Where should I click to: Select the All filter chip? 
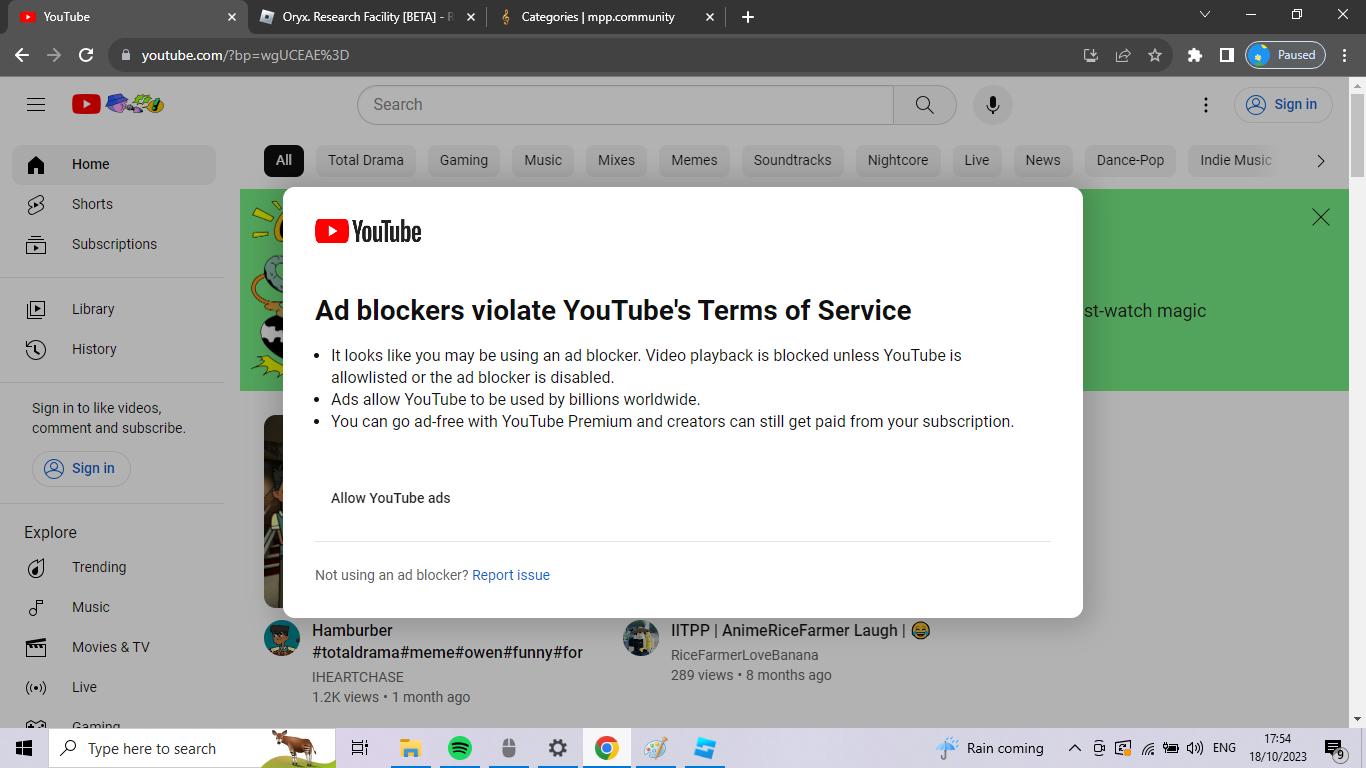pyautogui.click(x=284, y=160)
